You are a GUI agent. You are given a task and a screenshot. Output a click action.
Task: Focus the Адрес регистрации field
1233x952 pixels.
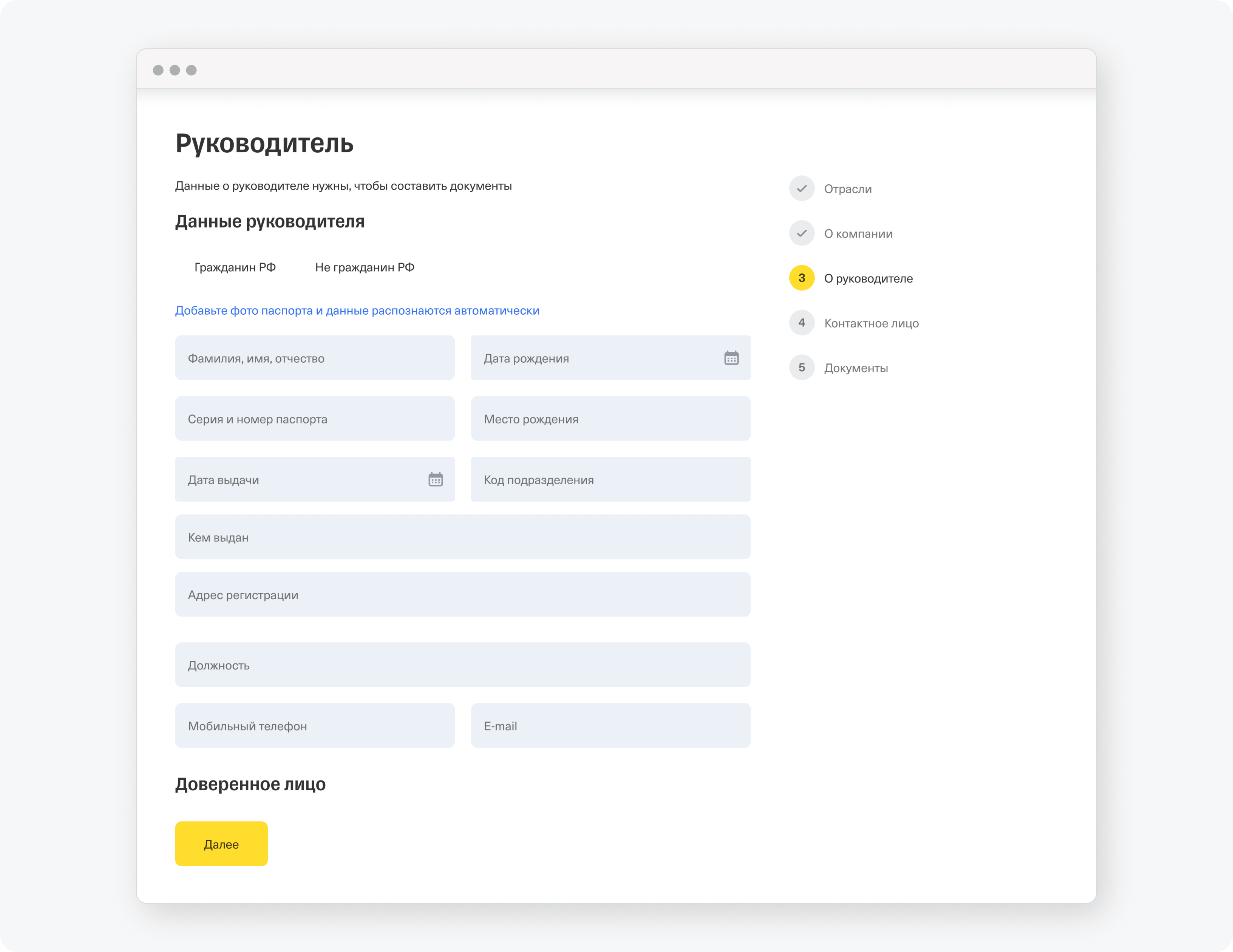pos(463,595)
